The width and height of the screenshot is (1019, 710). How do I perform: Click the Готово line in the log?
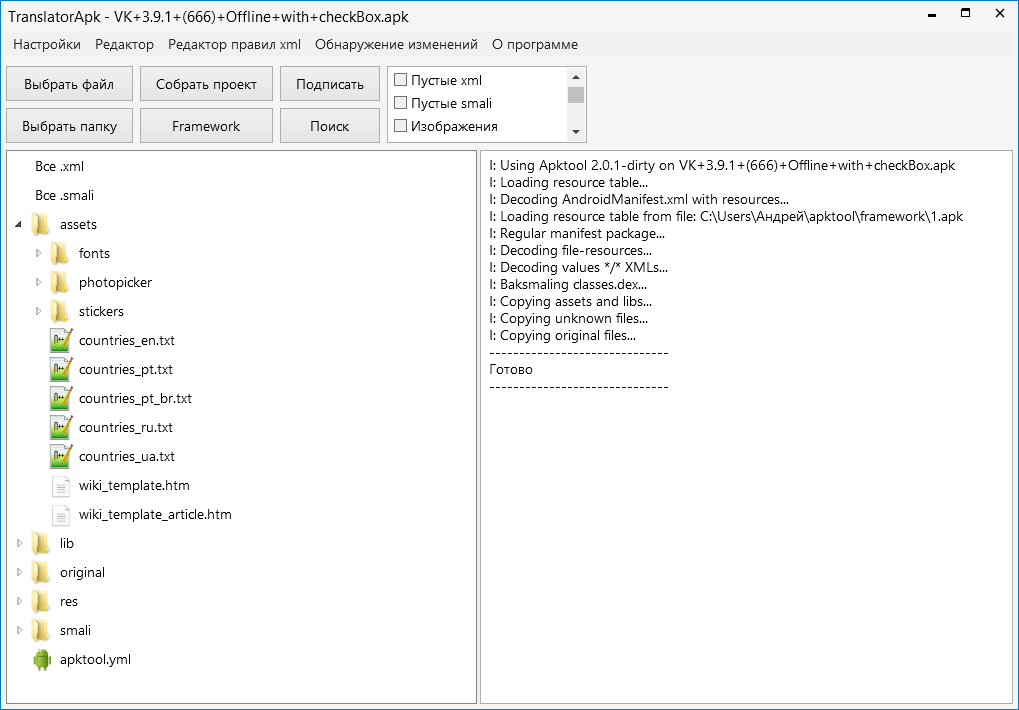tap(511, 369)
